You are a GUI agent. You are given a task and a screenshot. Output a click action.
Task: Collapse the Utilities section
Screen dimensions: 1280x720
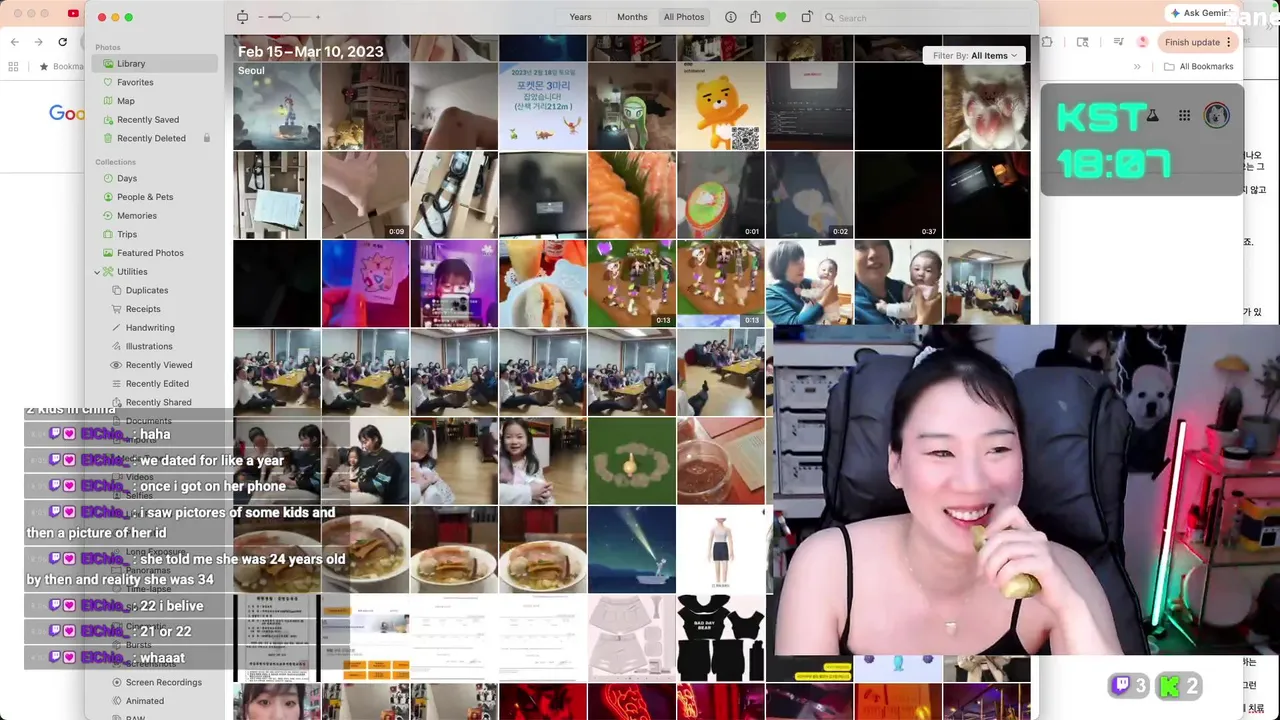(97, 272)
